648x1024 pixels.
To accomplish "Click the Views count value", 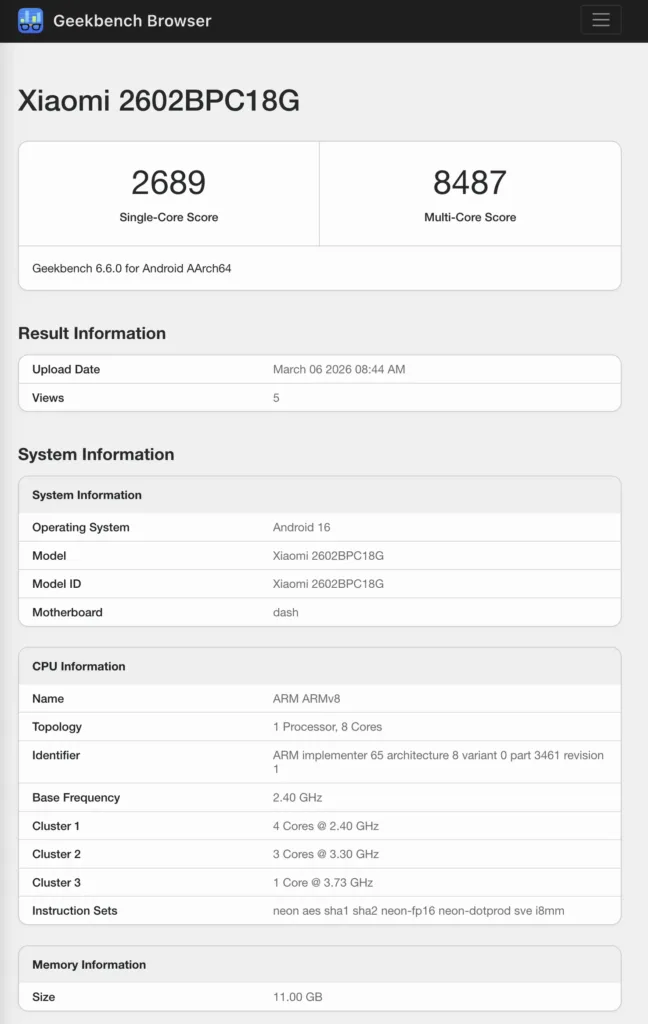I will point(276,397).
